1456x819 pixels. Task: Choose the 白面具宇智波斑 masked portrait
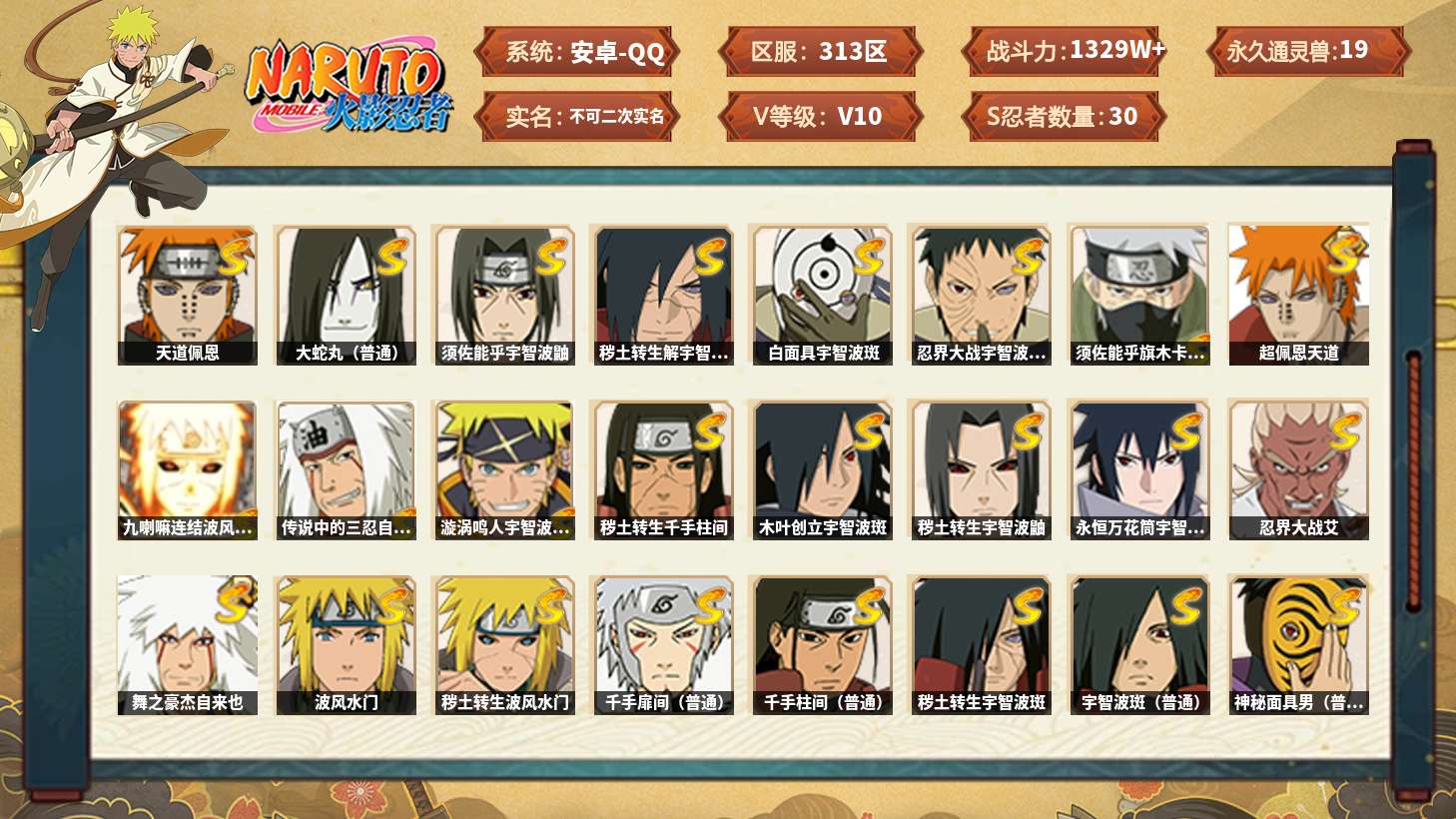point(822,295)
